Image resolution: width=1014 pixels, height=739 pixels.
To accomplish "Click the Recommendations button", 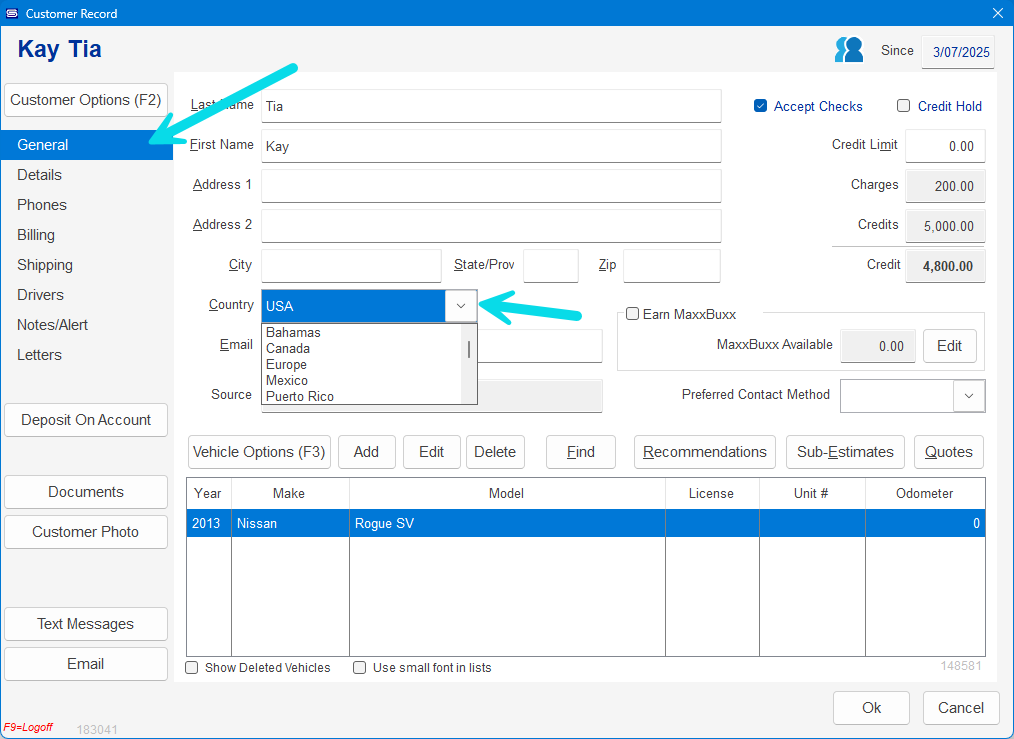I will pos(705,452).
